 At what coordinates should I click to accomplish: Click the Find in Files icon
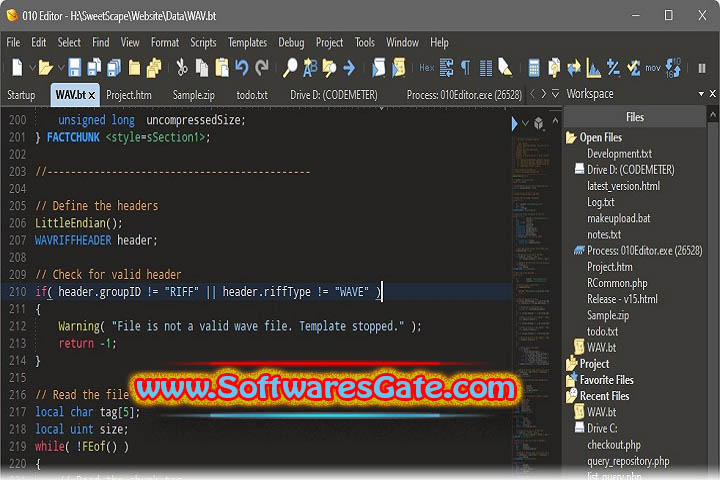point(329,68)
